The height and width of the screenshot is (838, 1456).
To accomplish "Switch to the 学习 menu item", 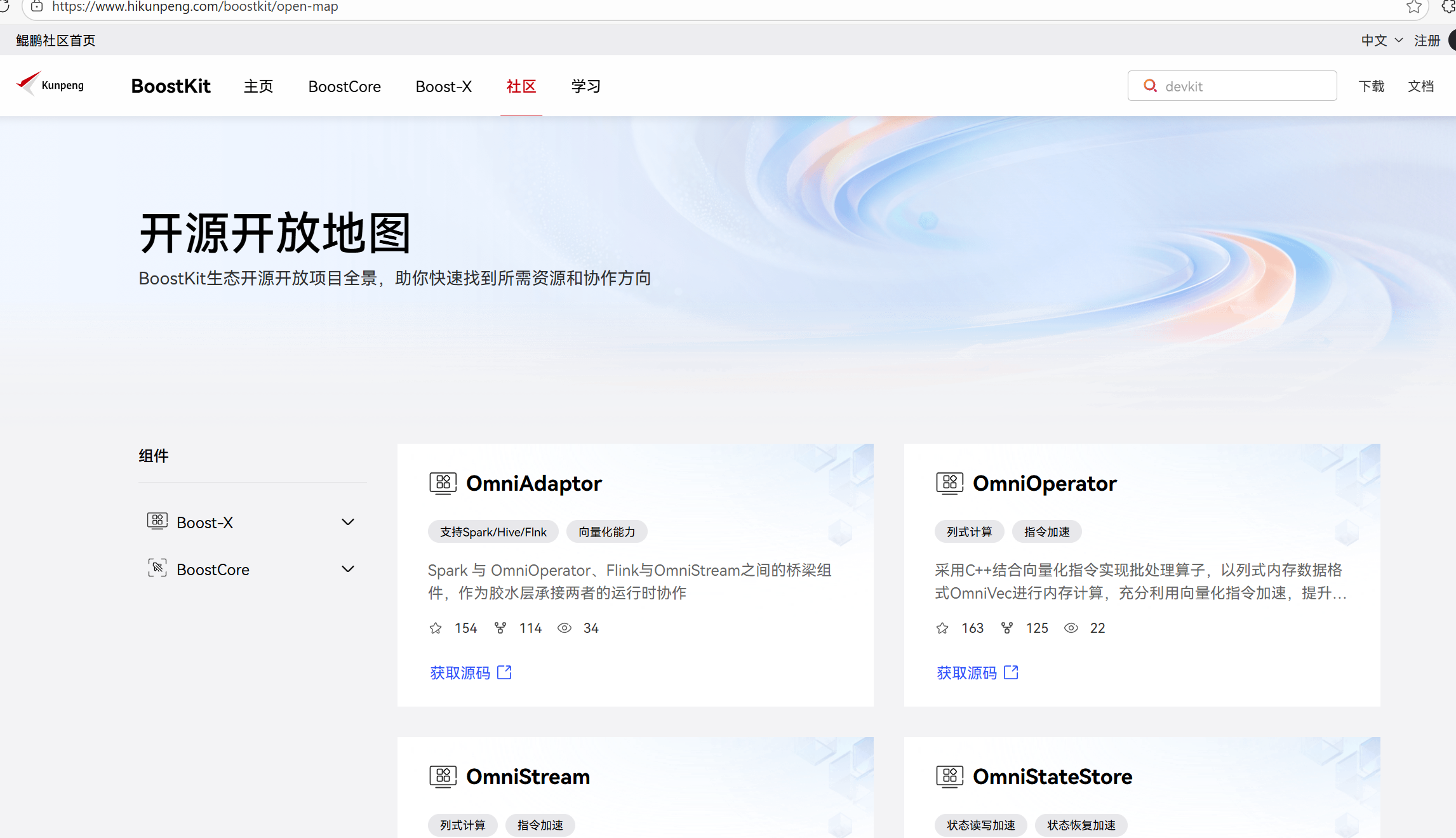I will pyautogui.click(x=585, y=86).
